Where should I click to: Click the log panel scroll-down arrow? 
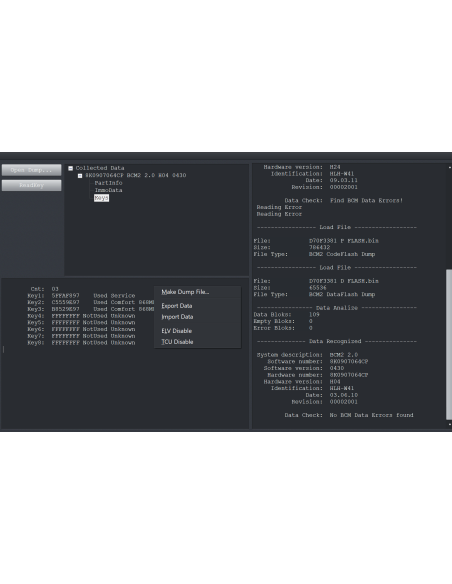pos(449,424)
